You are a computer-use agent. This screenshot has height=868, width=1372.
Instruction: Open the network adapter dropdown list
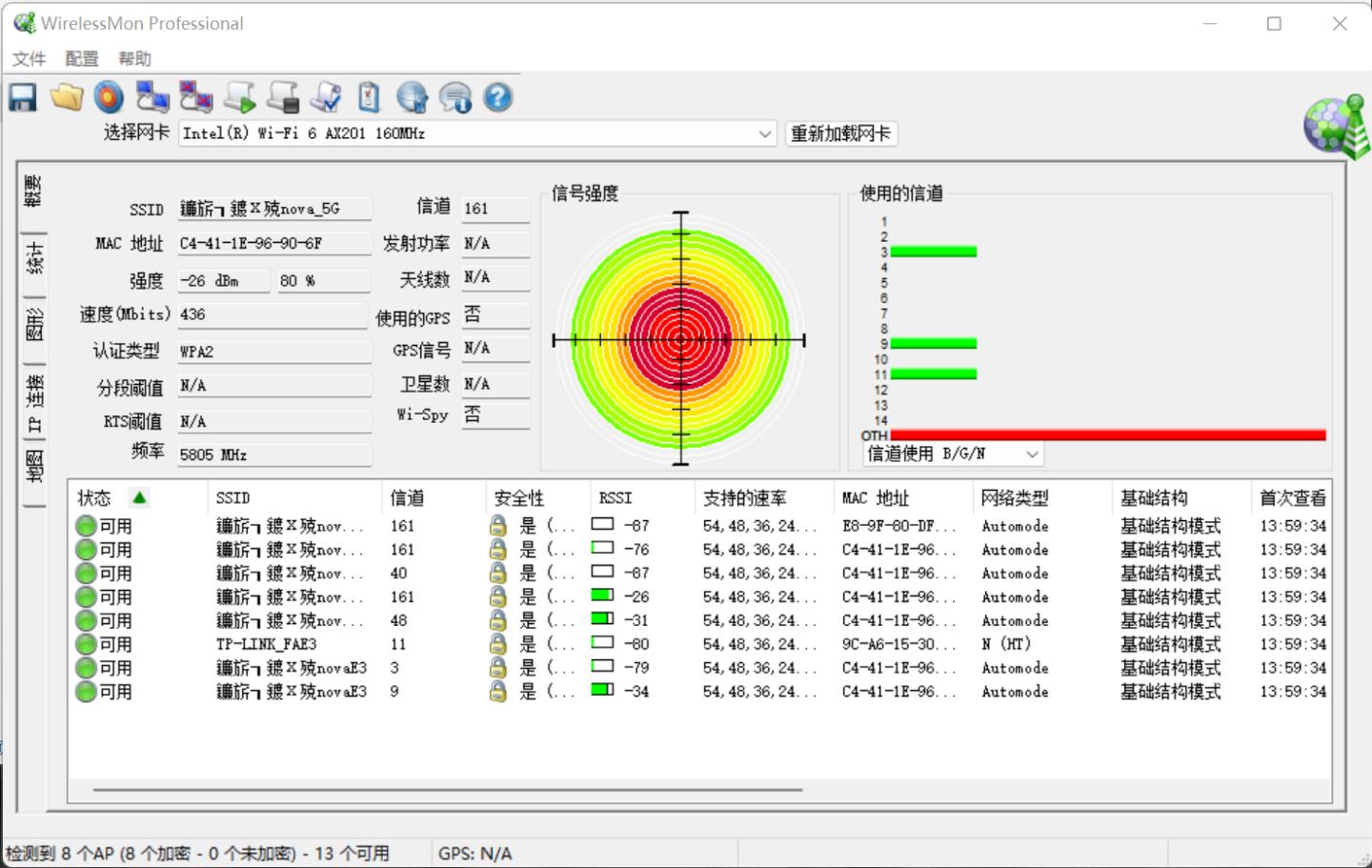click(764, 133)
